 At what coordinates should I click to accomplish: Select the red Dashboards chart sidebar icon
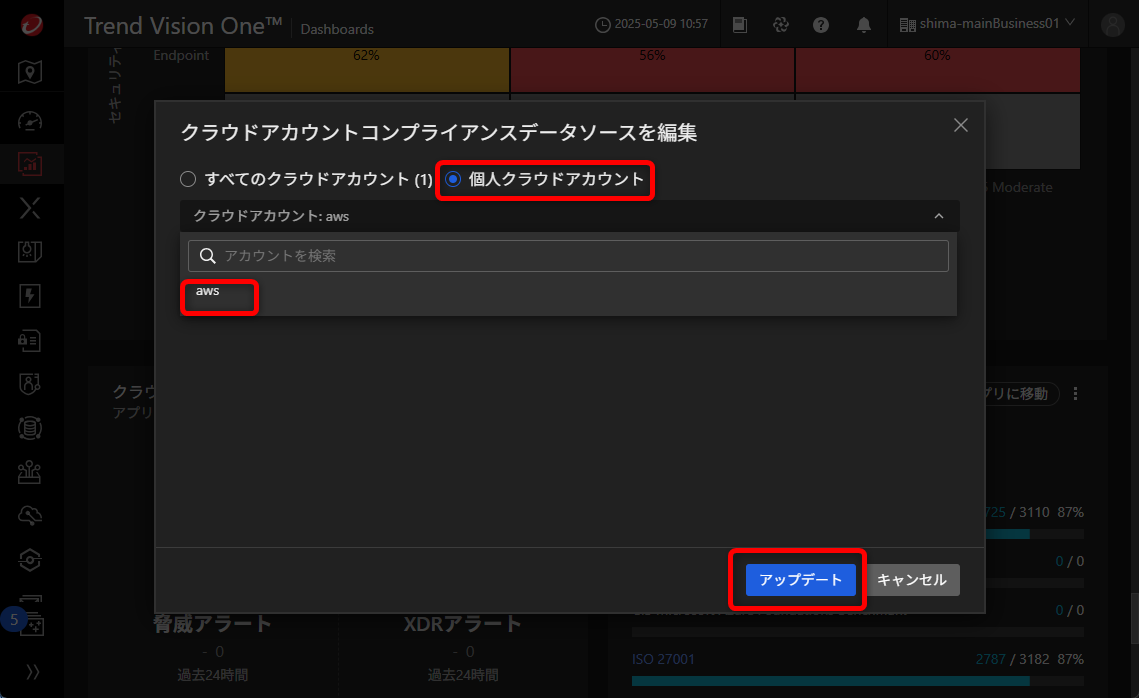(30, 164)
